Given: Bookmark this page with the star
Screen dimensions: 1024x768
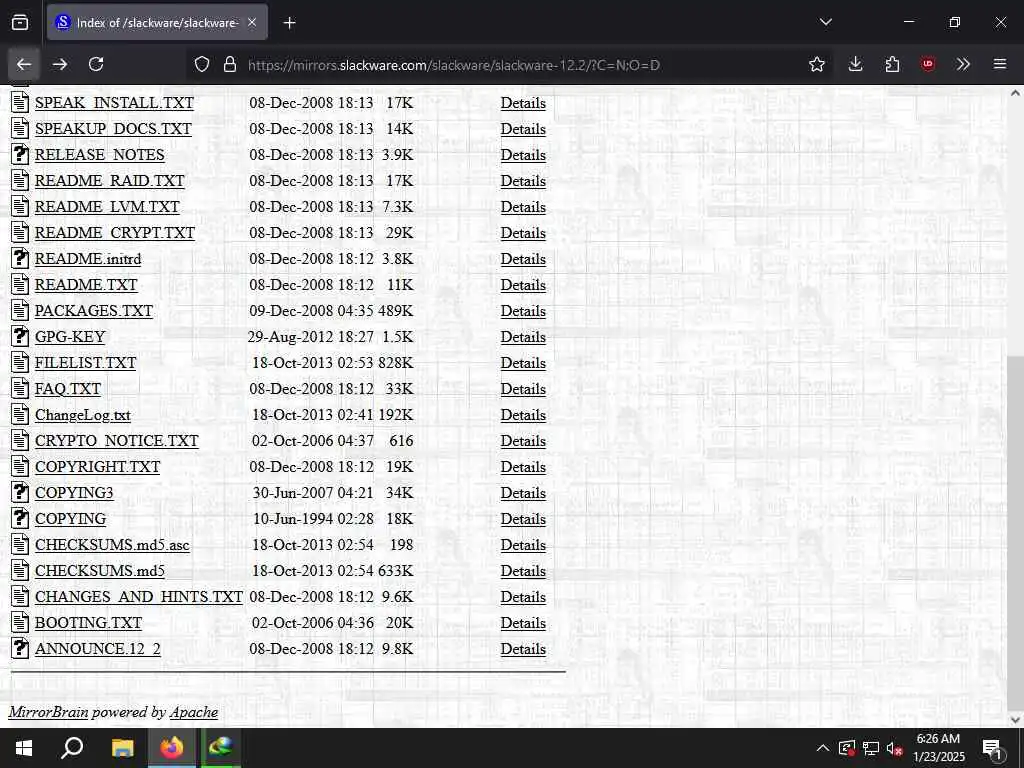Looking at the screenshot, I should (x=816, y=65).
